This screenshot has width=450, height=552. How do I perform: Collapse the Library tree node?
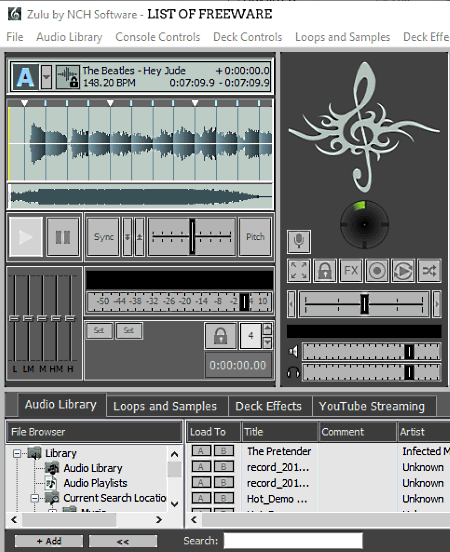point(17,453)
